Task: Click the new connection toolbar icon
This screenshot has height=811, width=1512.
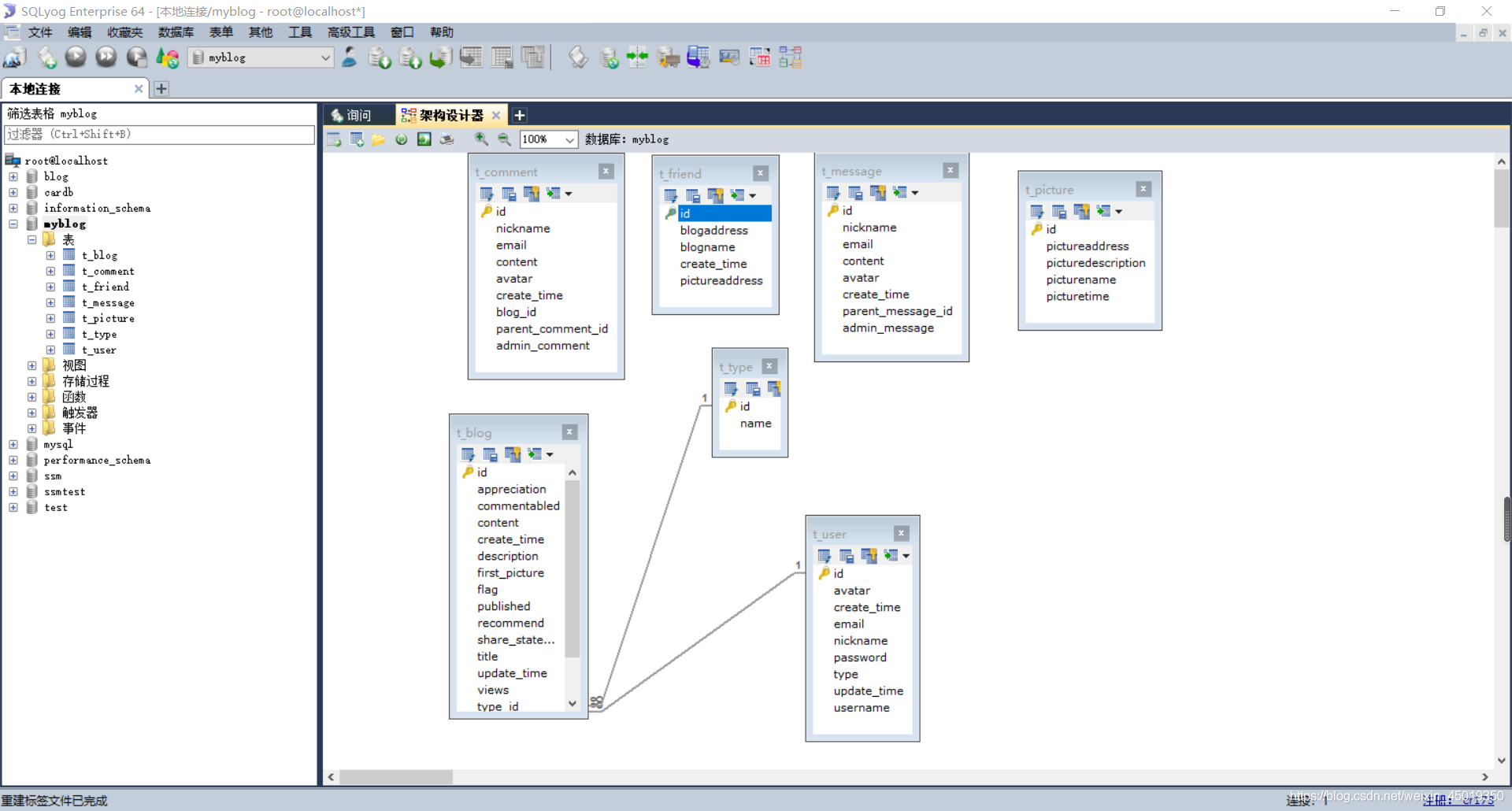Action: (x=15, y=57)
